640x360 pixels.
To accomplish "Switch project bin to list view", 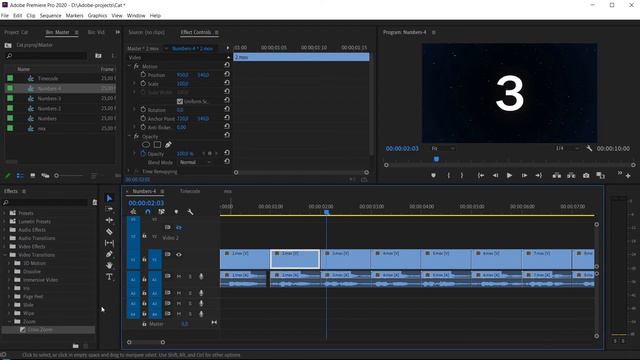I will (20, 176).
